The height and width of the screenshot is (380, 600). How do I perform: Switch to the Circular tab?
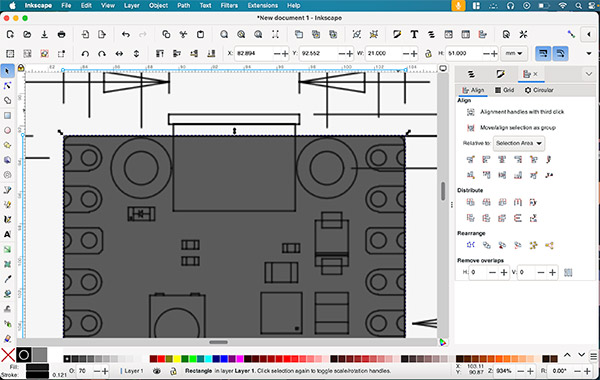click(x=539, y=90)
